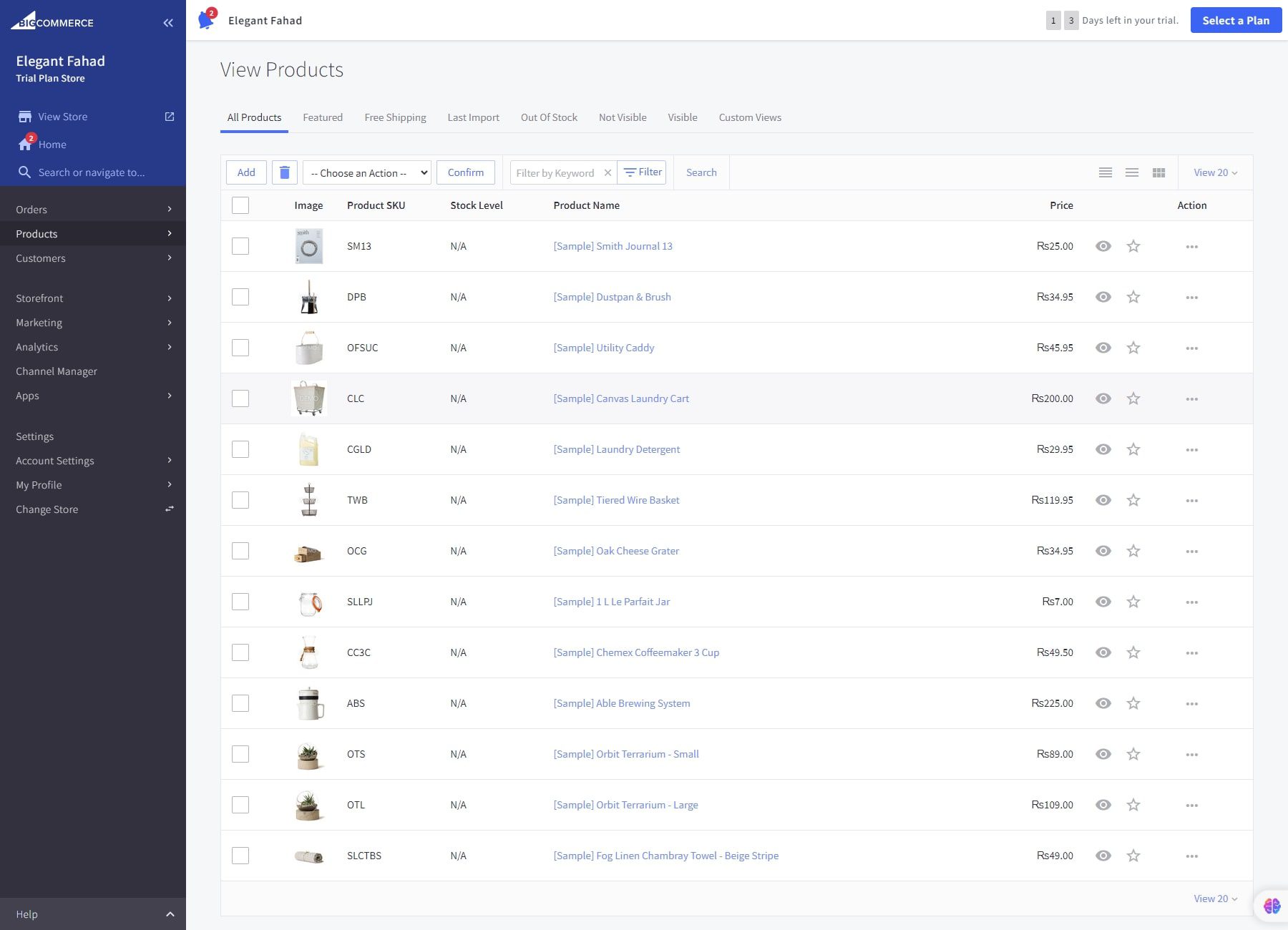Switch to grid view using the grid icon
The image size is (1288, 930).
pyautogui.click(x=1158, y=172)
